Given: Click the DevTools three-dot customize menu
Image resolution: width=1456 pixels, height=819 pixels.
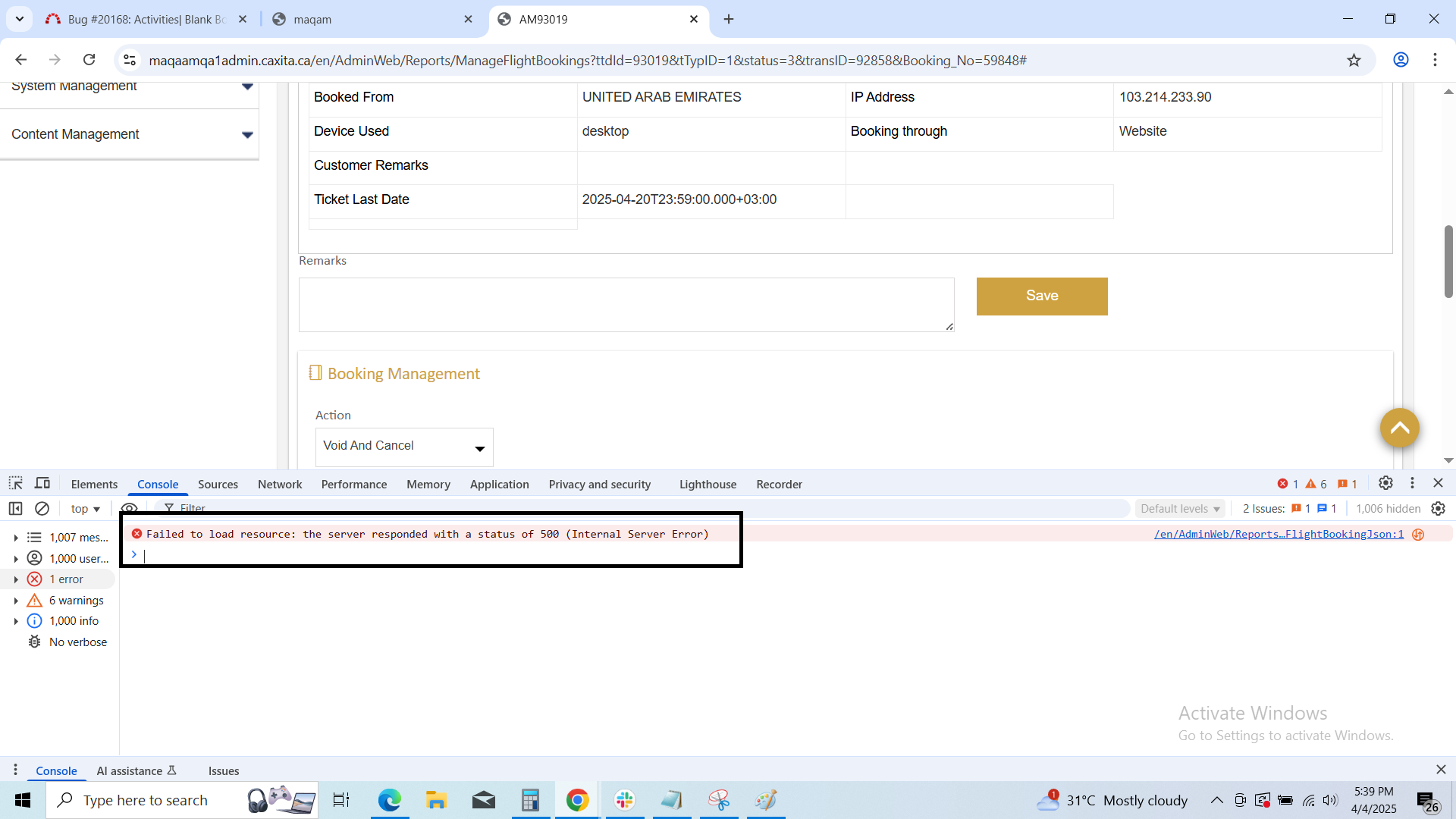Looking at the screenshot, I should [x=1412, y=483].
